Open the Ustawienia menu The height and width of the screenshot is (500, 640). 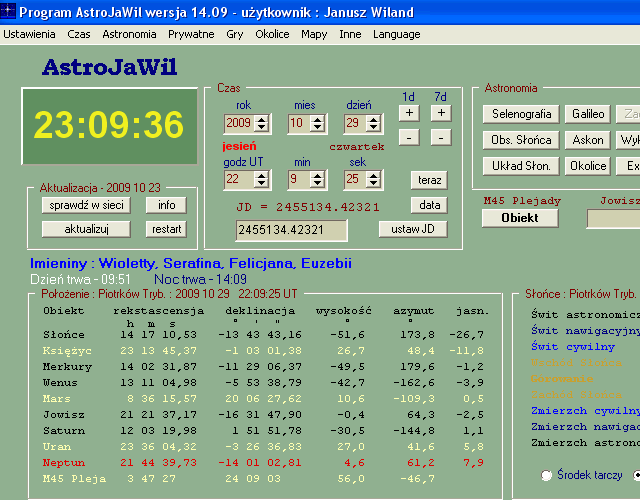[x=29, y=34]
